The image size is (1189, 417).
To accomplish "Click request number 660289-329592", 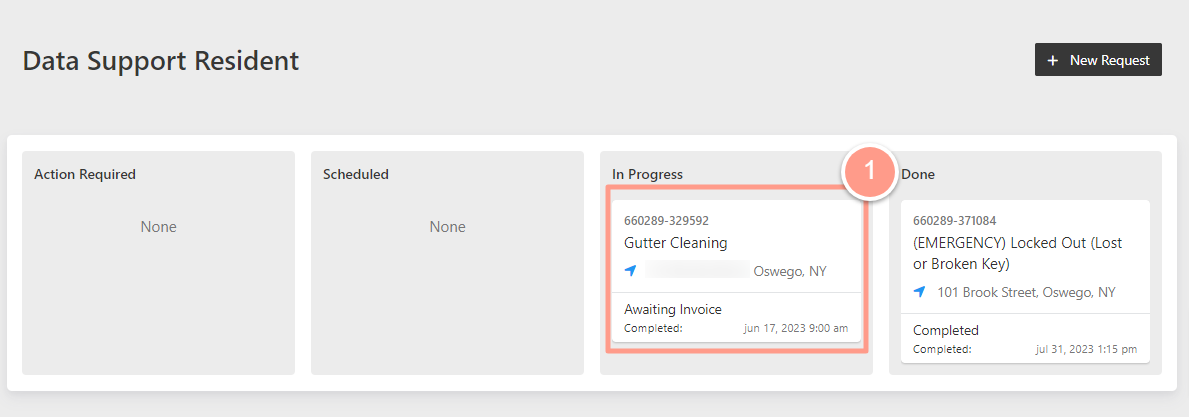I will pyautogui.click(x=667, y=221).
